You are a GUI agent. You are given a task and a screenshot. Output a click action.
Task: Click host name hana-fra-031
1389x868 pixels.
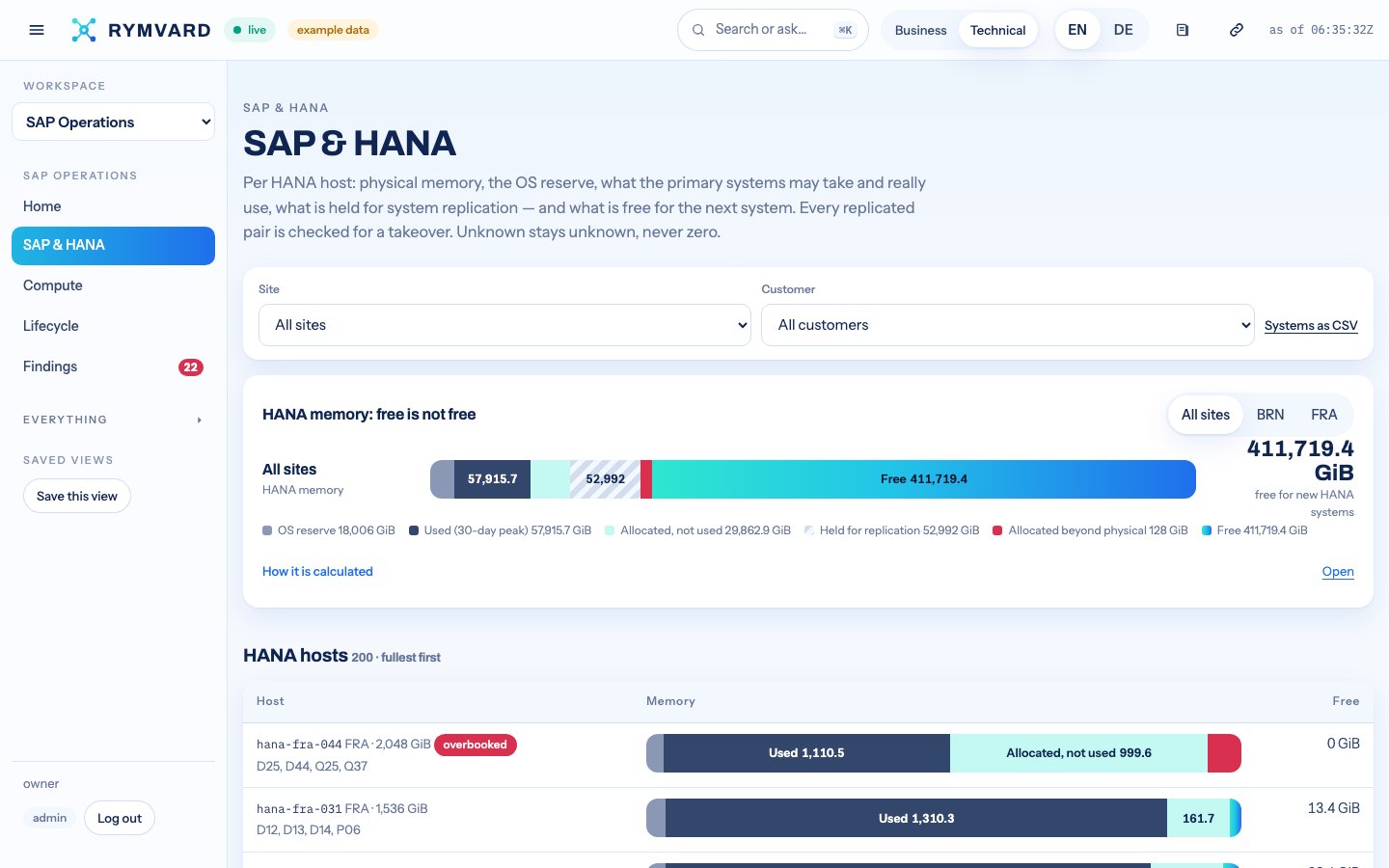tap(299, 809)
